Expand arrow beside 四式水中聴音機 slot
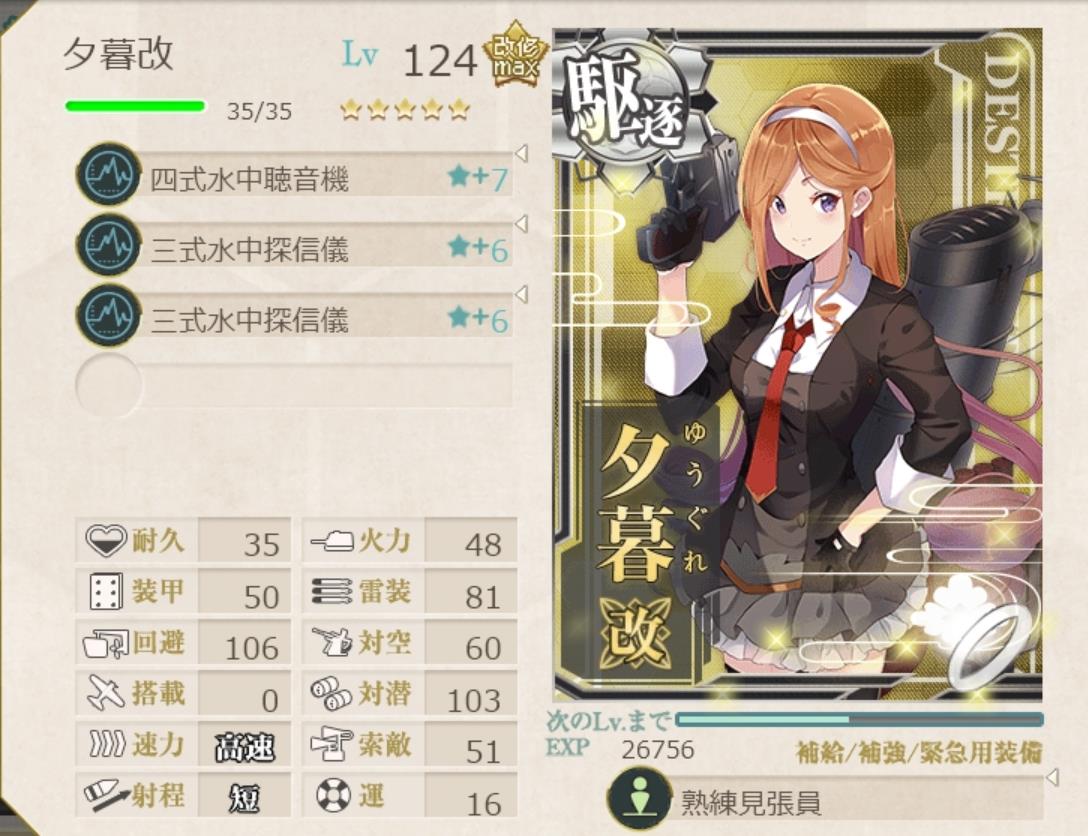Viewport: 1088px width, 836px height. [x=522, y=153]
